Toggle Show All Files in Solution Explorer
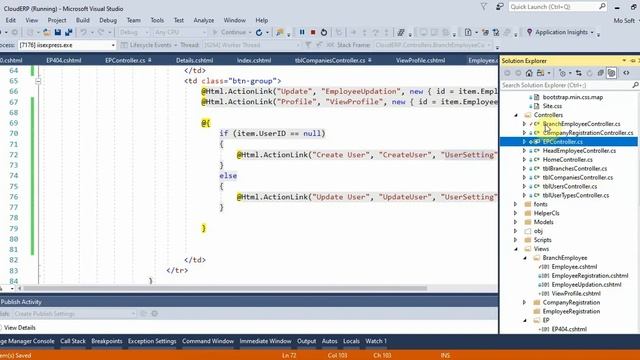640x360 pixels. pos(611,73)
